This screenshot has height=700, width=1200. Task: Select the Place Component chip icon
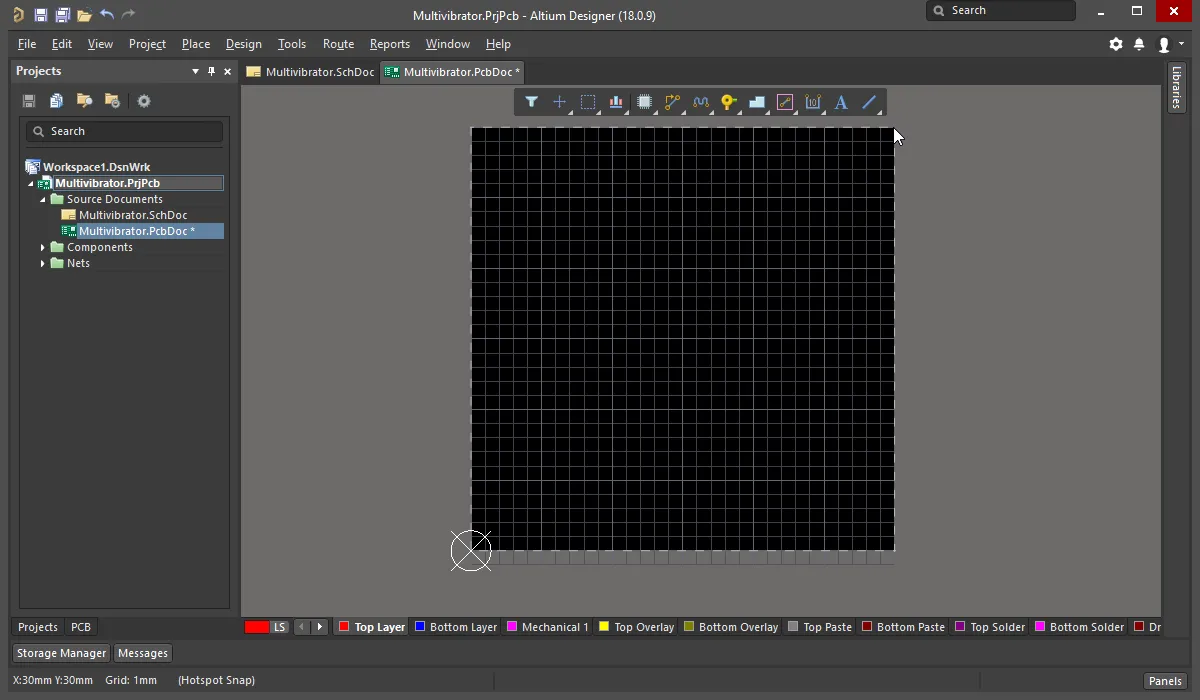[644, 102]
